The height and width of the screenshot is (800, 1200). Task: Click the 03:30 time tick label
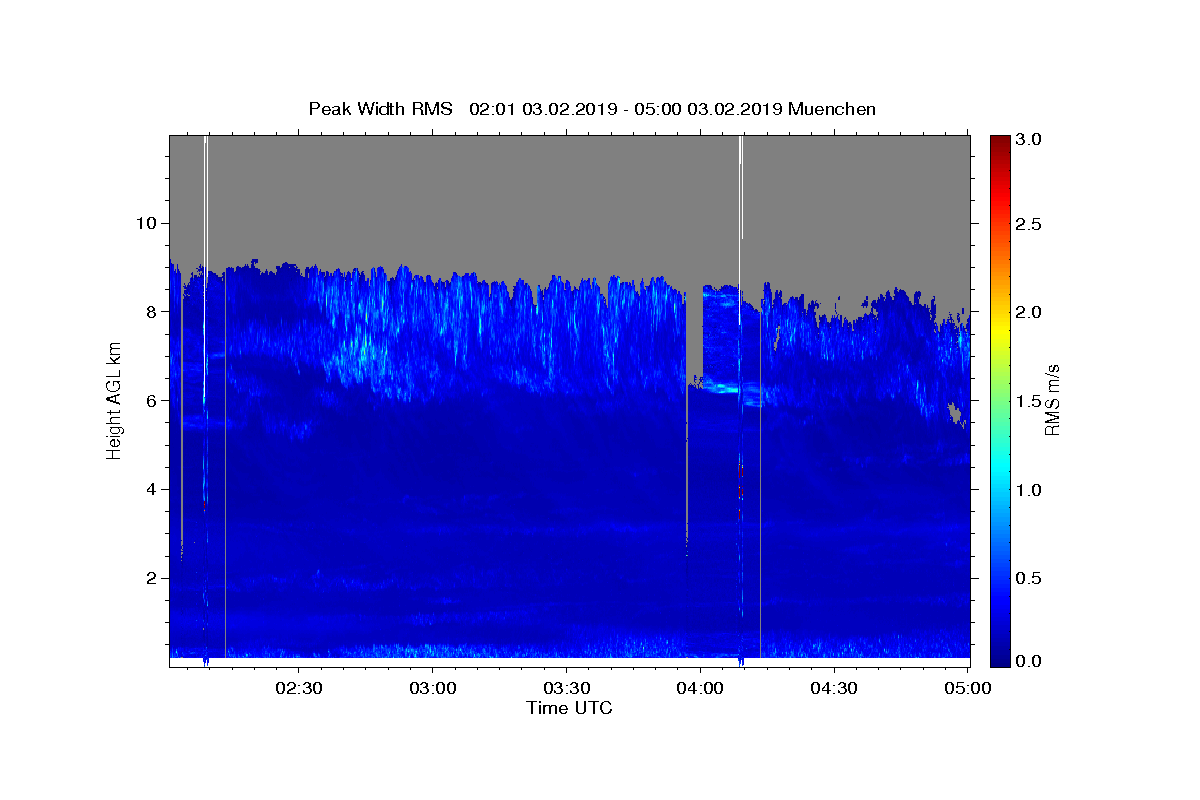pos(566,689)
